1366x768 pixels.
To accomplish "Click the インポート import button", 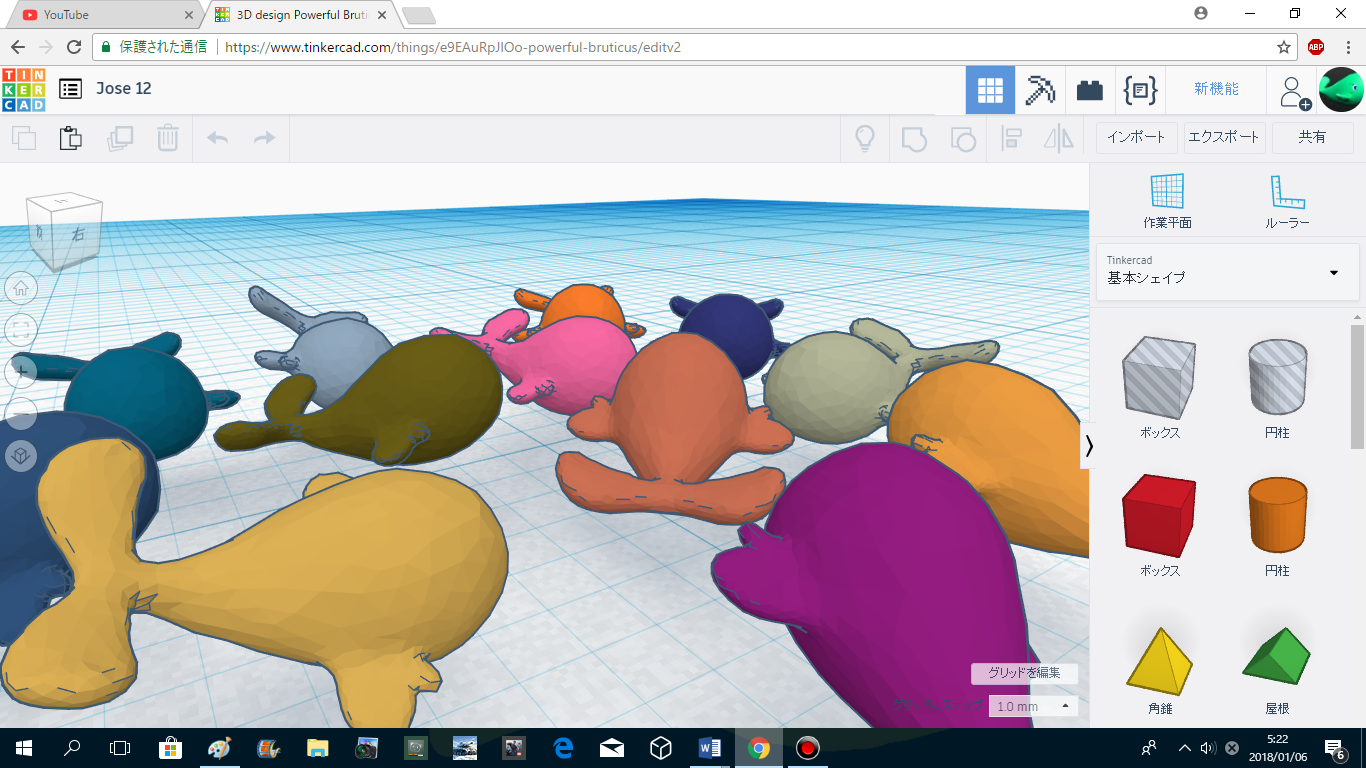I will 1136,137.
